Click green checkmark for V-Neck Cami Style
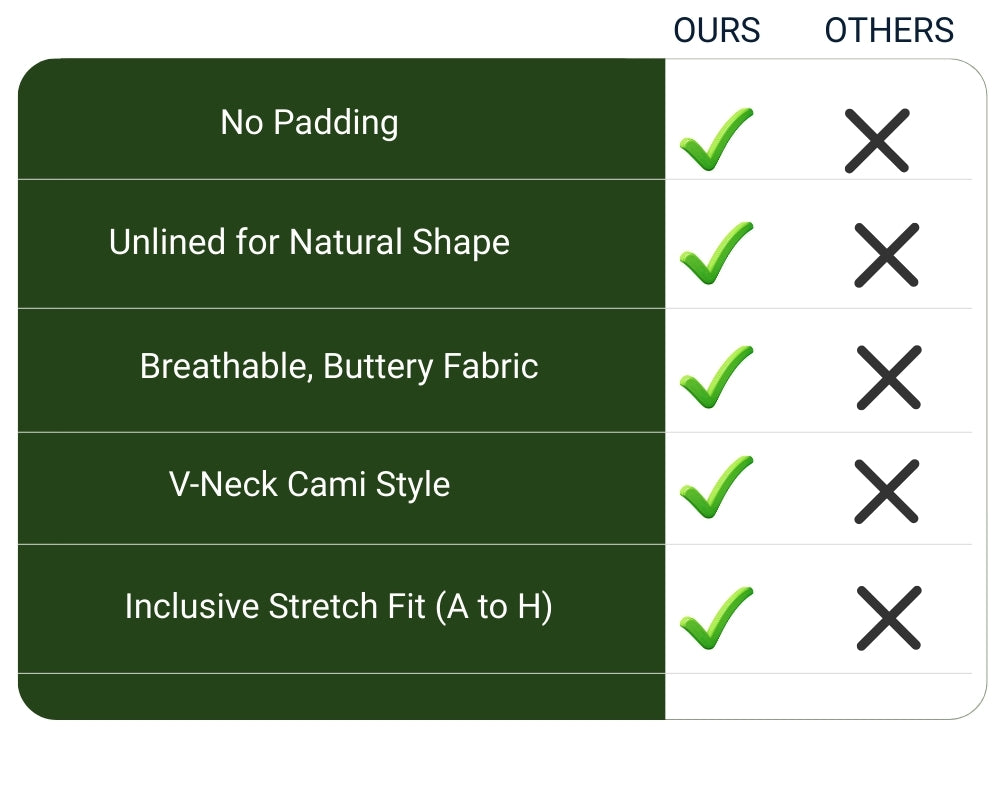 coord(715,487)
